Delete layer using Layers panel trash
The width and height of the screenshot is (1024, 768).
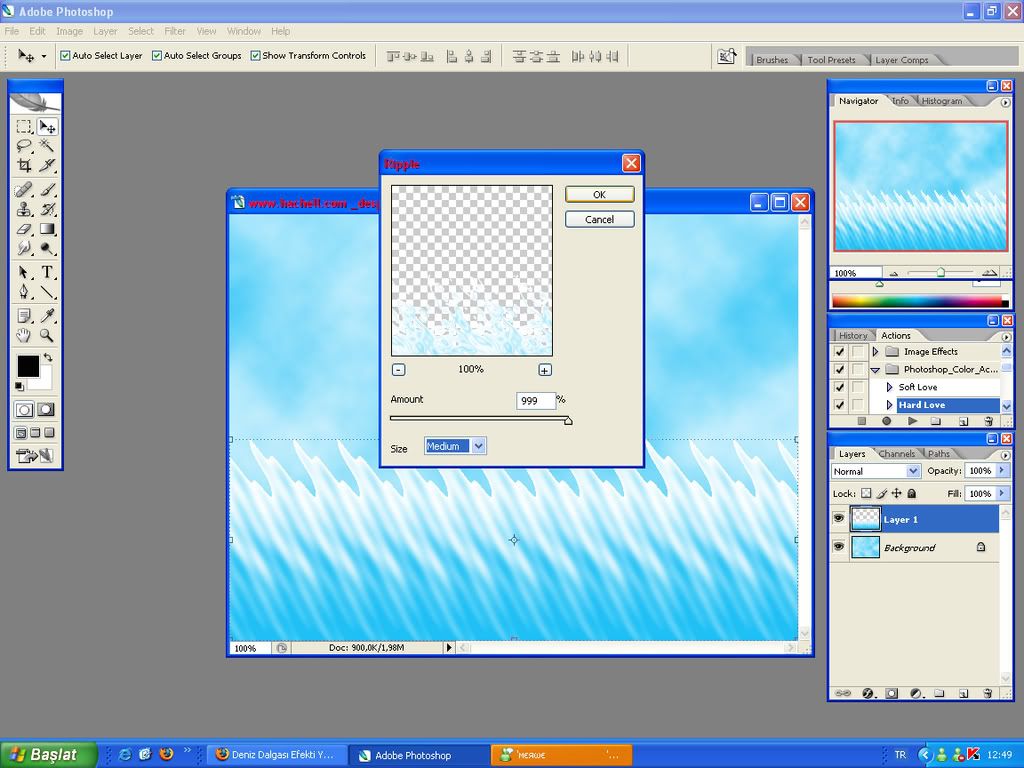(987, 694)
